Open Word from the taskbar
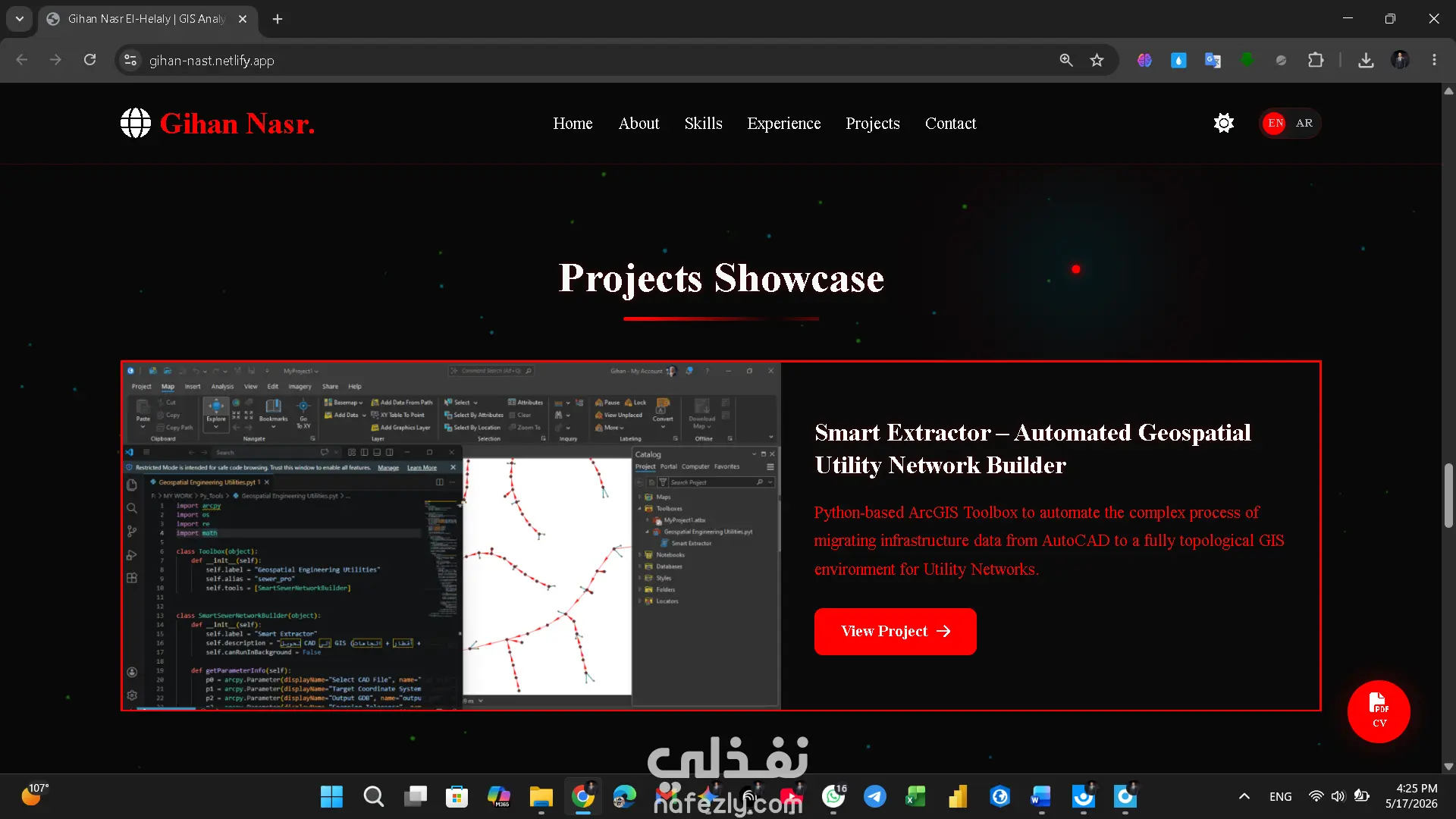Viewport: 1456px width, 819px height. pyautogui.click(x=1041, y=797)
